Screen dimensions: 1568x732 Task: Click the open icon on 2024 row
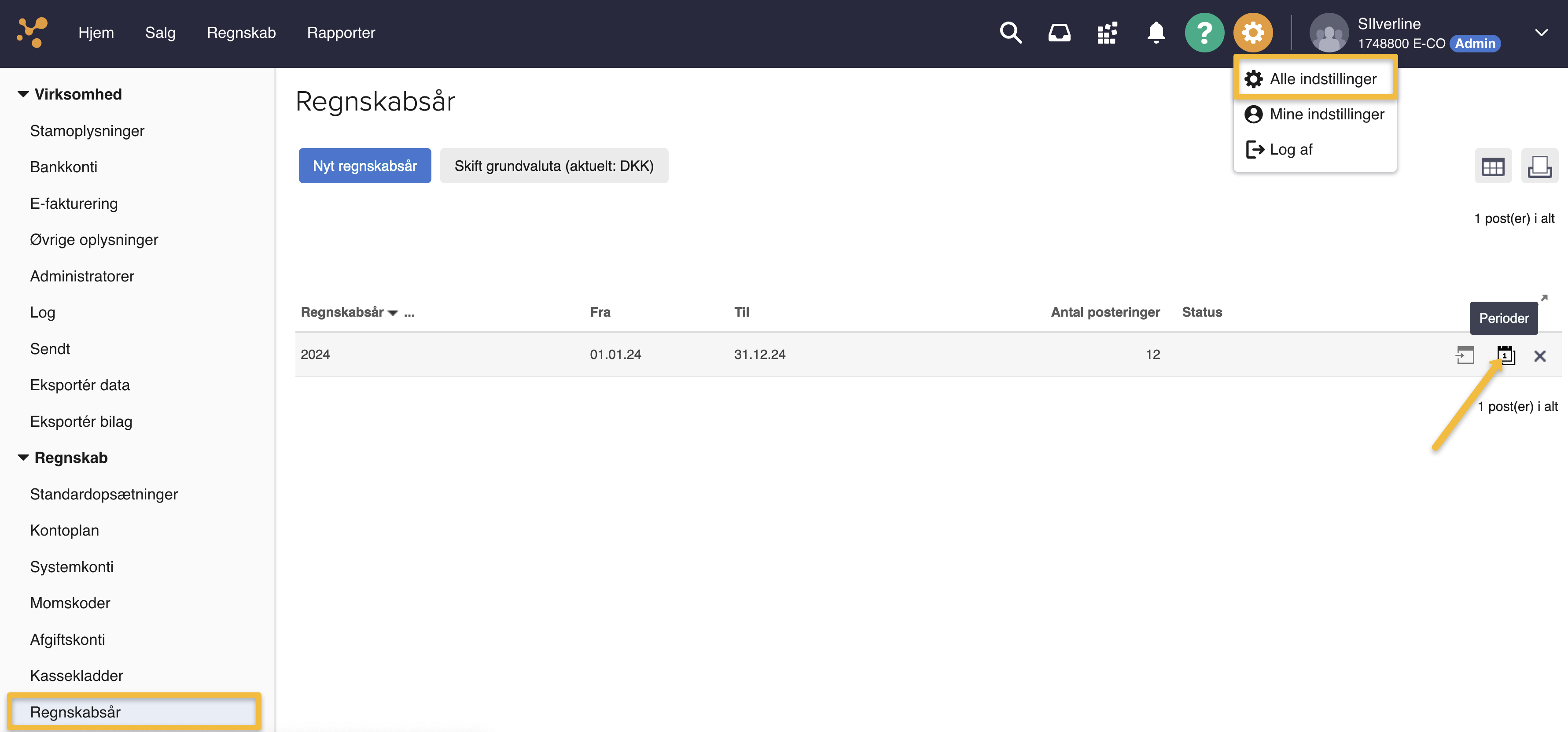(1465, 355)
